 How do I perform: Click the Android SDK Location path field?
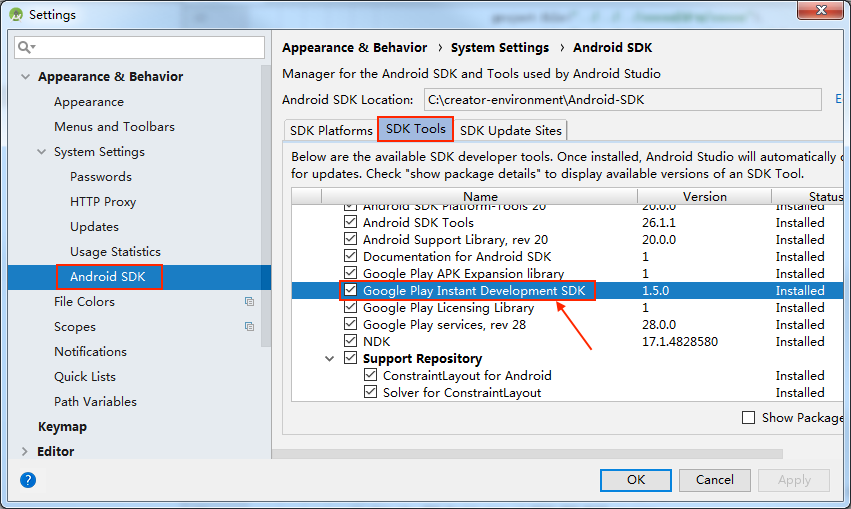pos(623,100)
